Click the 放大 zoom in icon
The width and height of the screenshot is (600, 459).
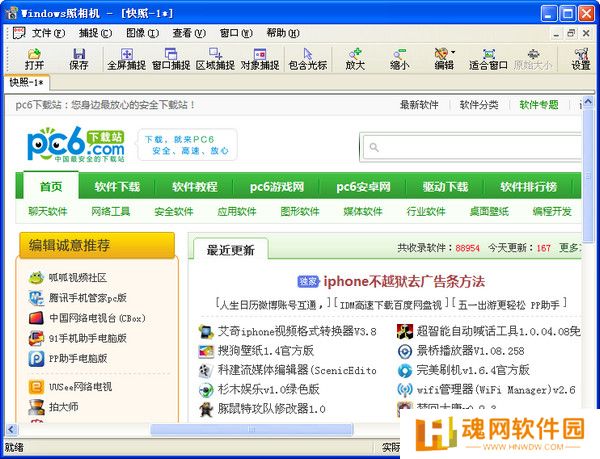pos(355,58)
